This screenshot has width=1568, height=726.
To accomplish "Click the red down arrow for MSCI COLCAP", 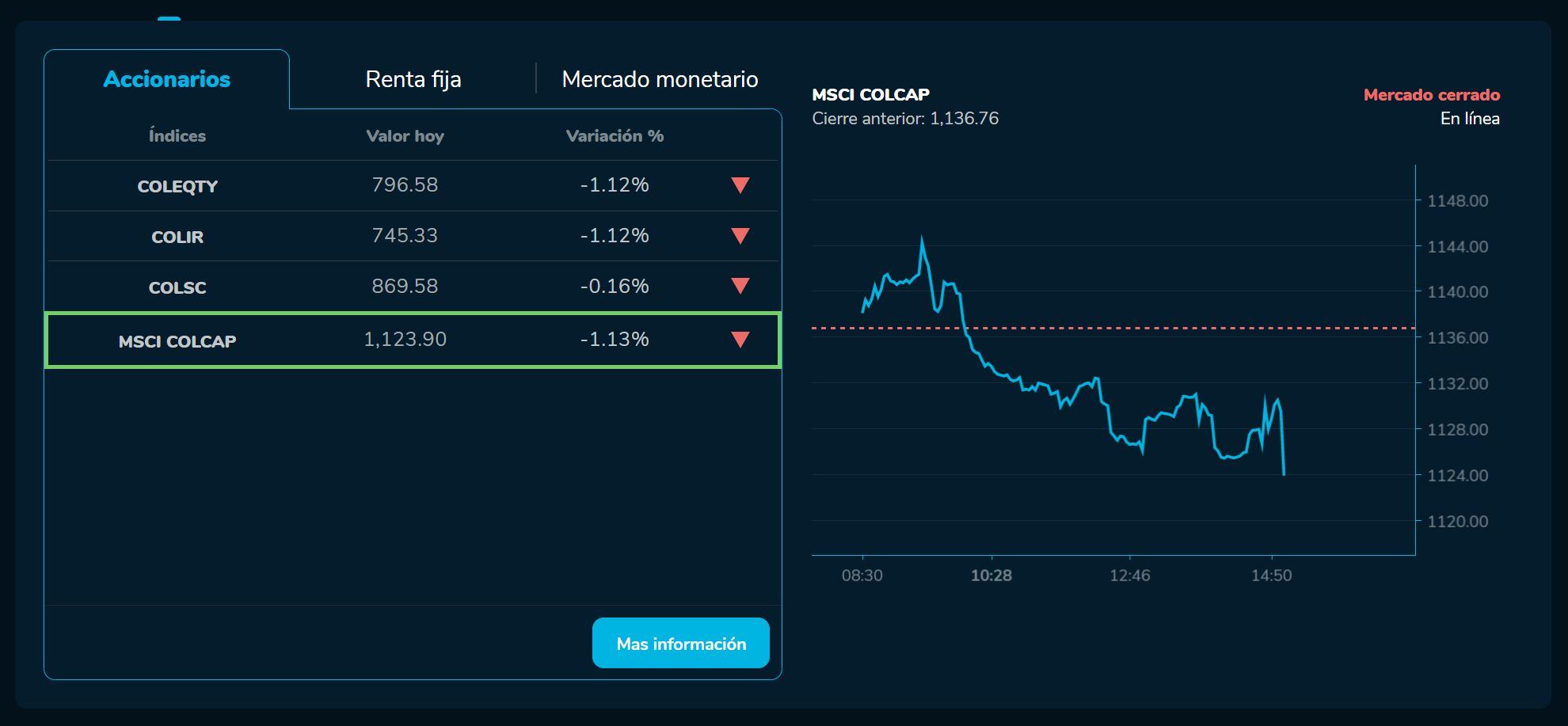I will tap(740, 340).
